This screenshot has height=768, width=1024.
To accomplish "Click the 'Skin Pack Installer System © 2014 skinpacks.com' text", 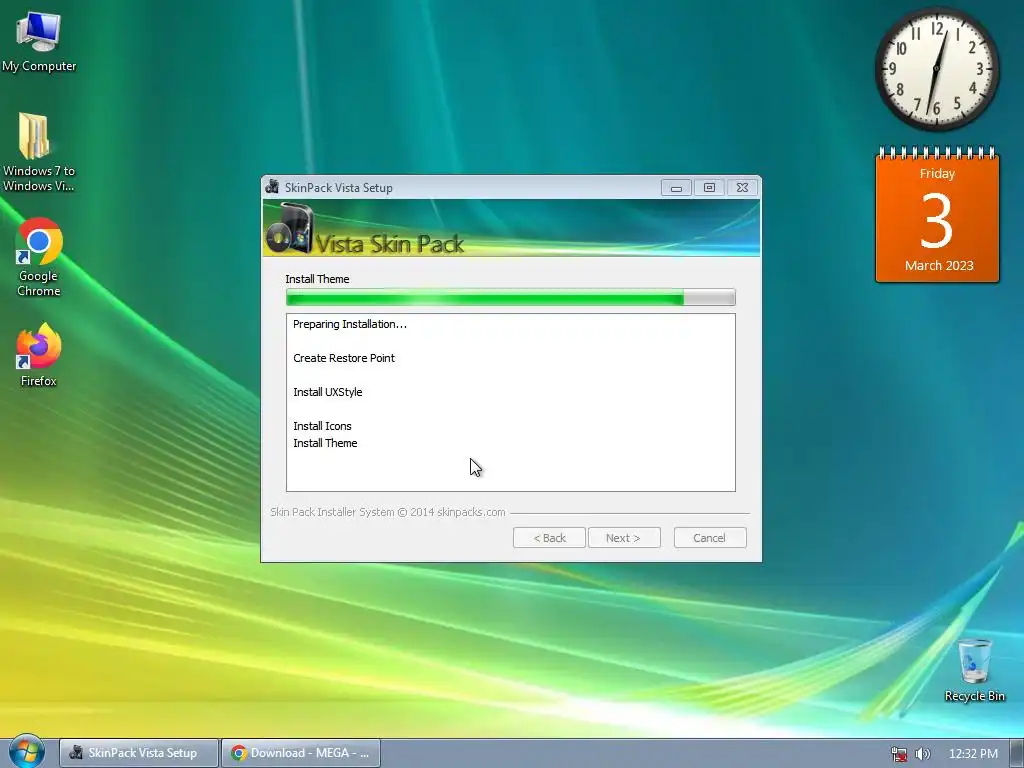I will point(388,512).
